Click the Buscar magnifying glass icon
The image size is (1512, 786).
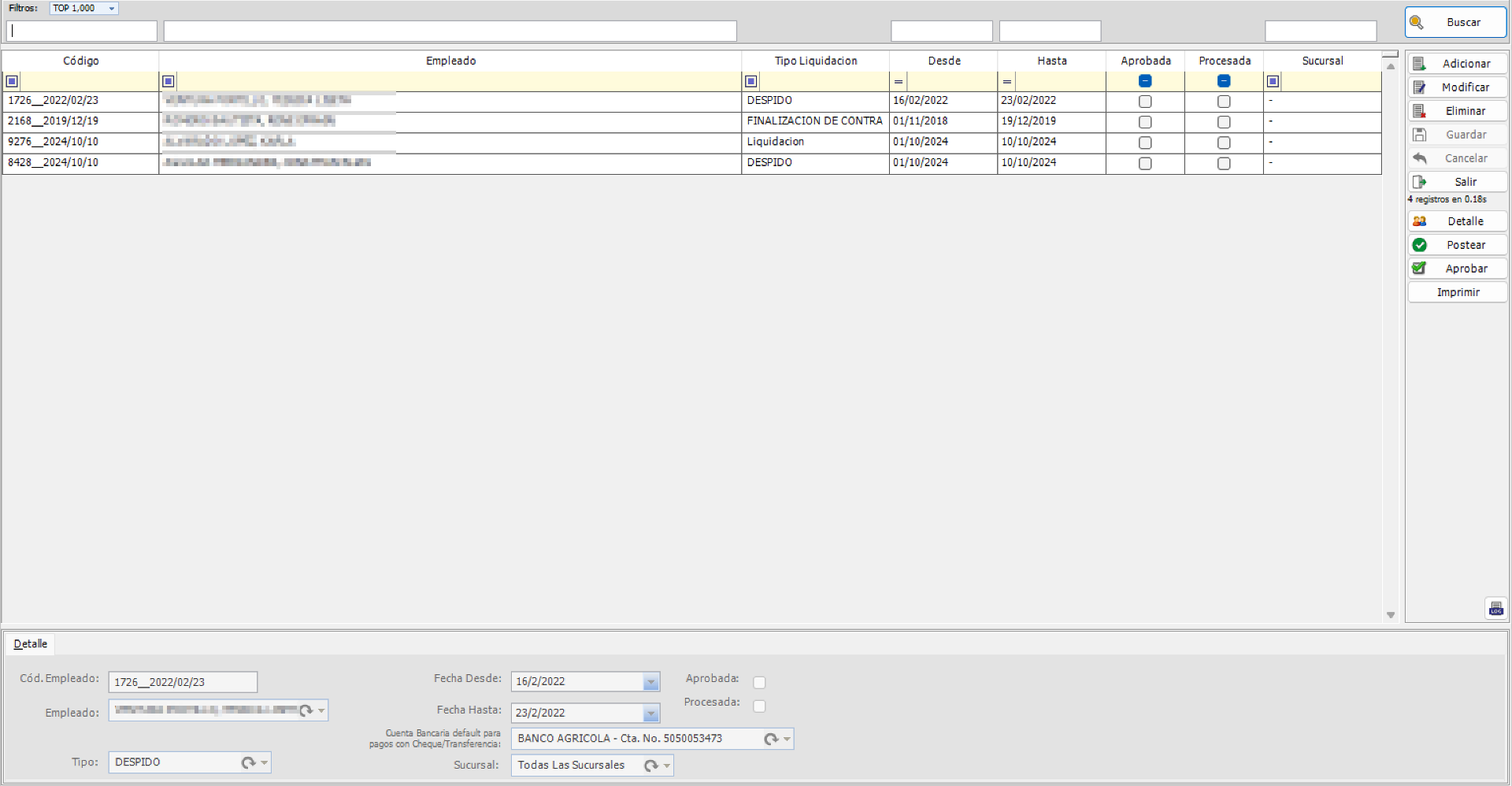point(1417,22)
